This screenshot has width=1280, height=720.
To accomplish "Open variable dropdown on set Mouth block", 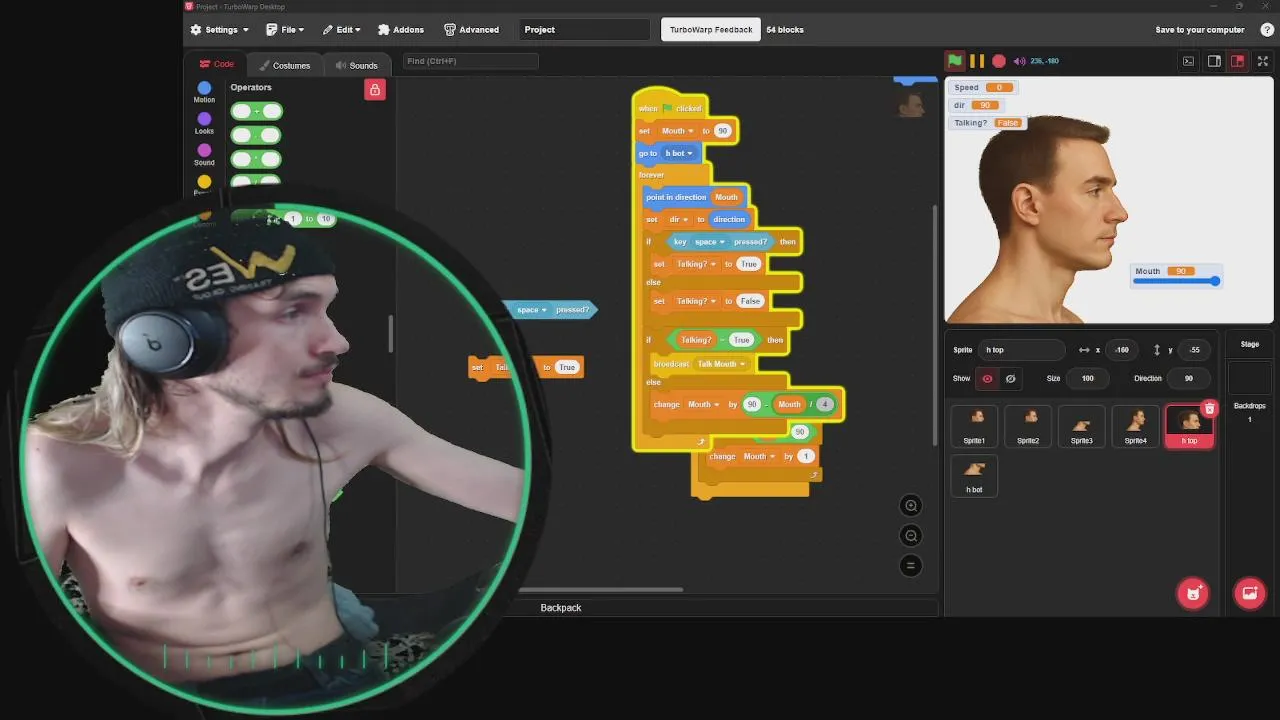I will click(x=677, y=131).
